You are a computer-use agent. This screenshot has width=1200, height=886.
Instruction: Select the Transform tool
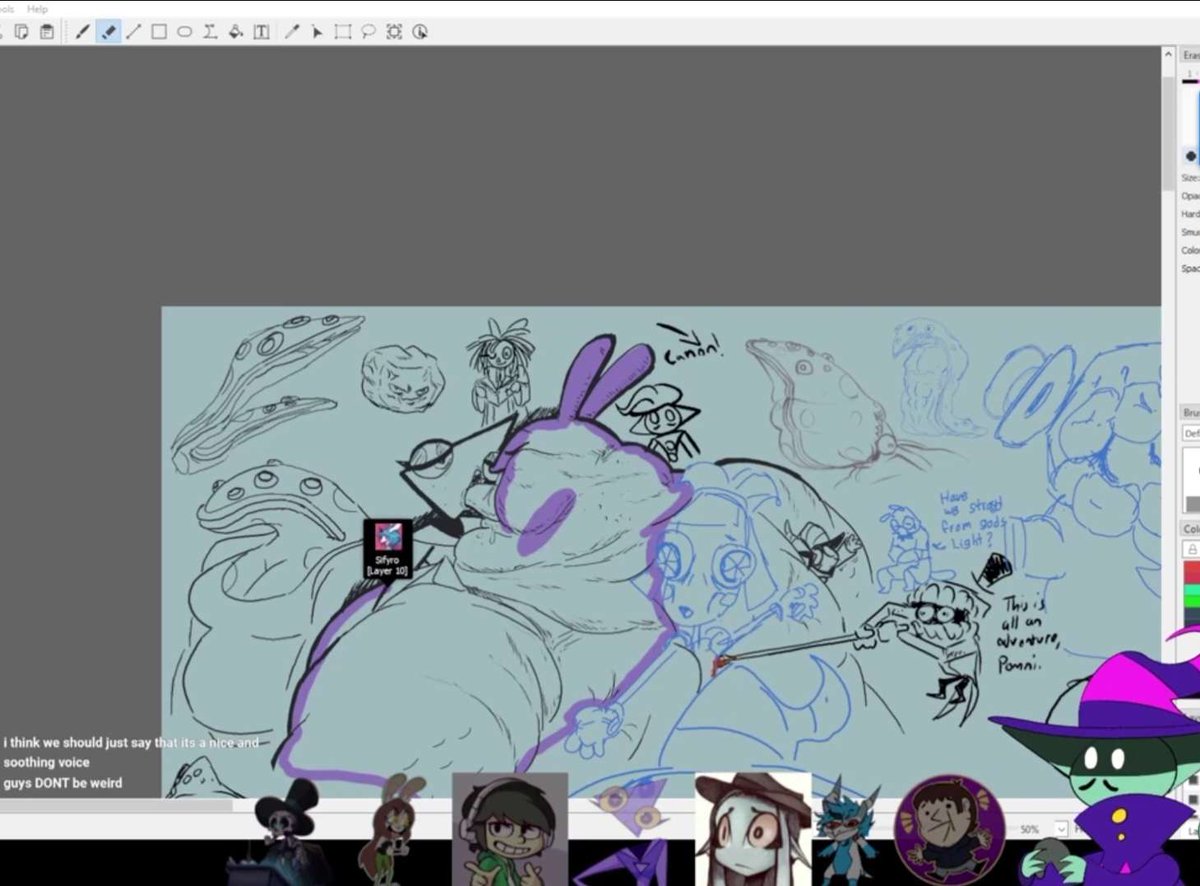(x=394, y=32)
